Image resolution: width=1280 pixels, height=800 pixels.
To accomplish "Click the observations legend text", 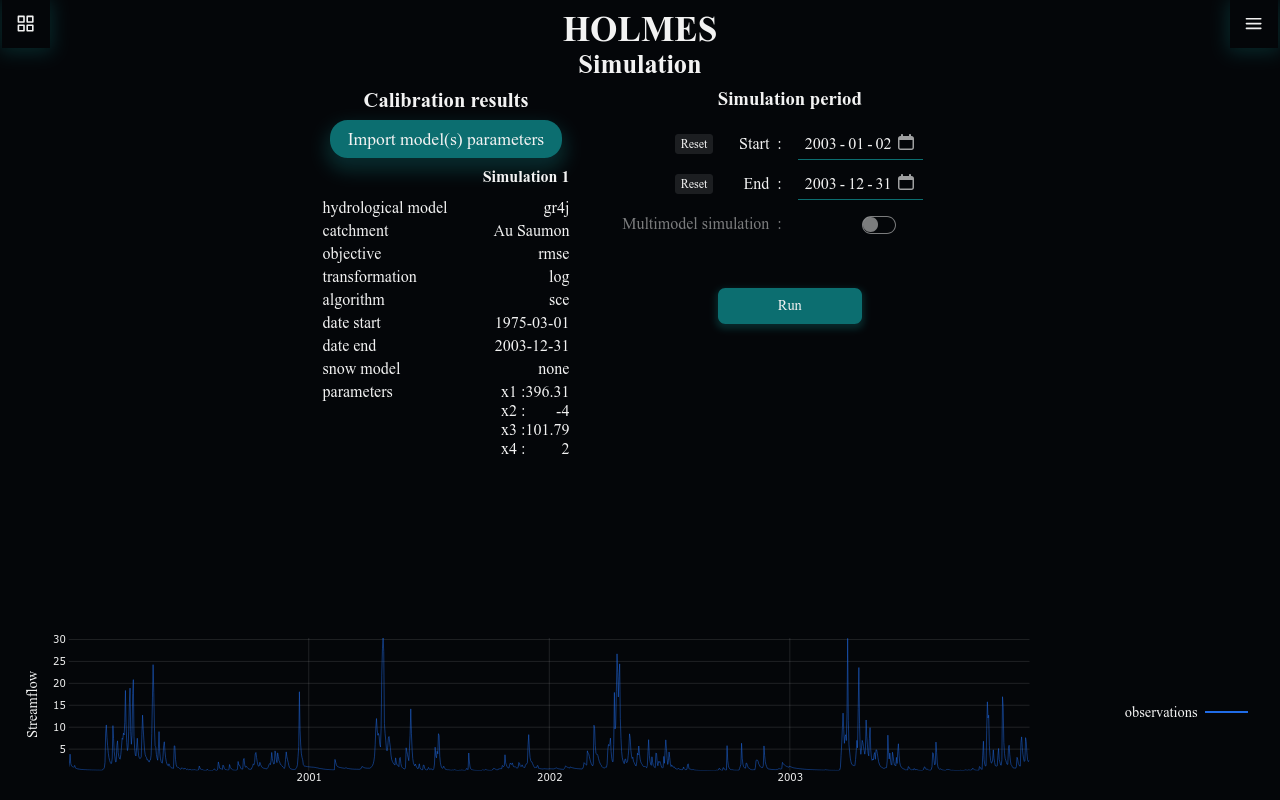I will click(1161, 712).
